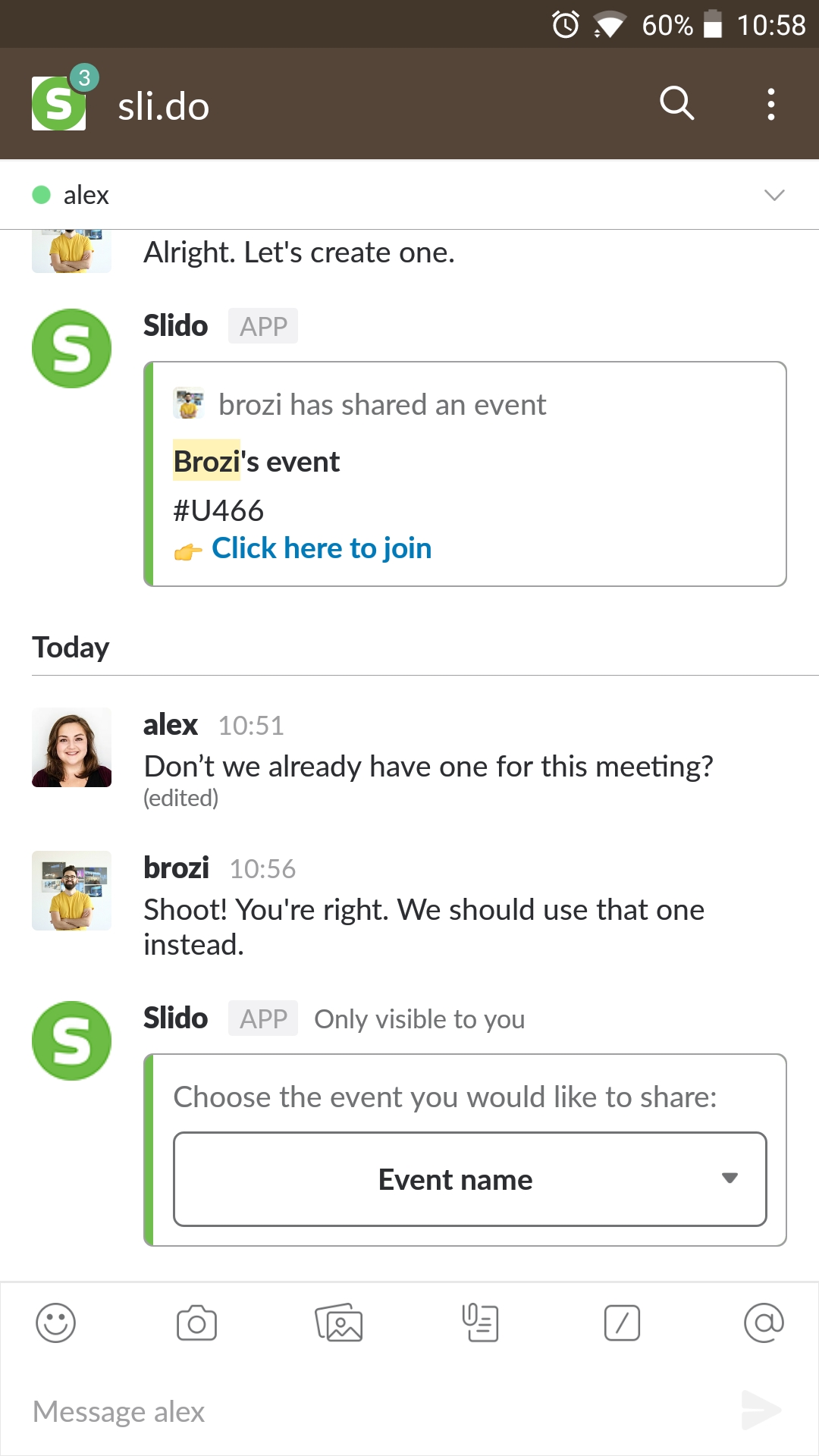Open the three-dot overflow menu

[770, 104]
